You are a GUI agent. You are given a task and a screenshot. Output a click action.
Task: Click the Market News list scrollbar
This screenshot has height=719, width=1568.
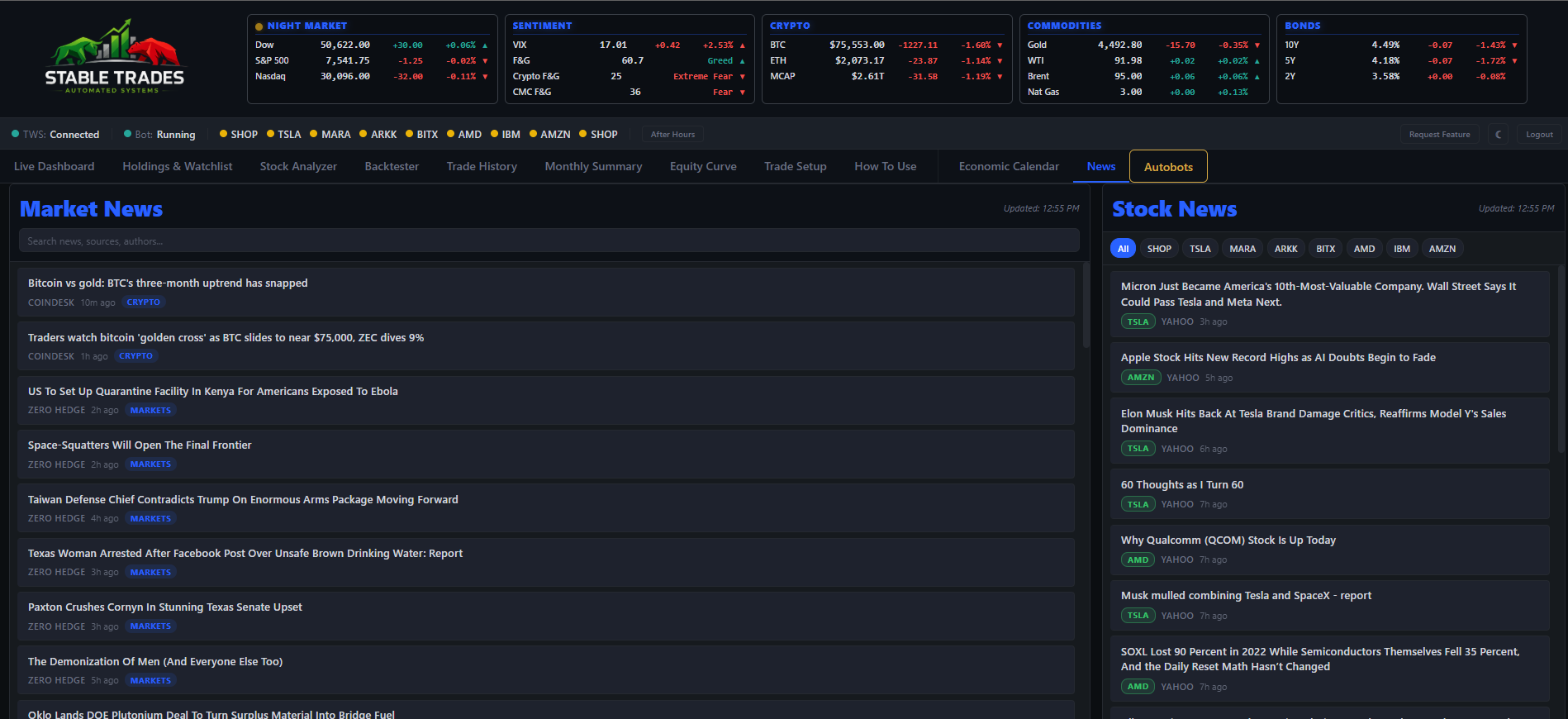click(x=1086, y=306)
